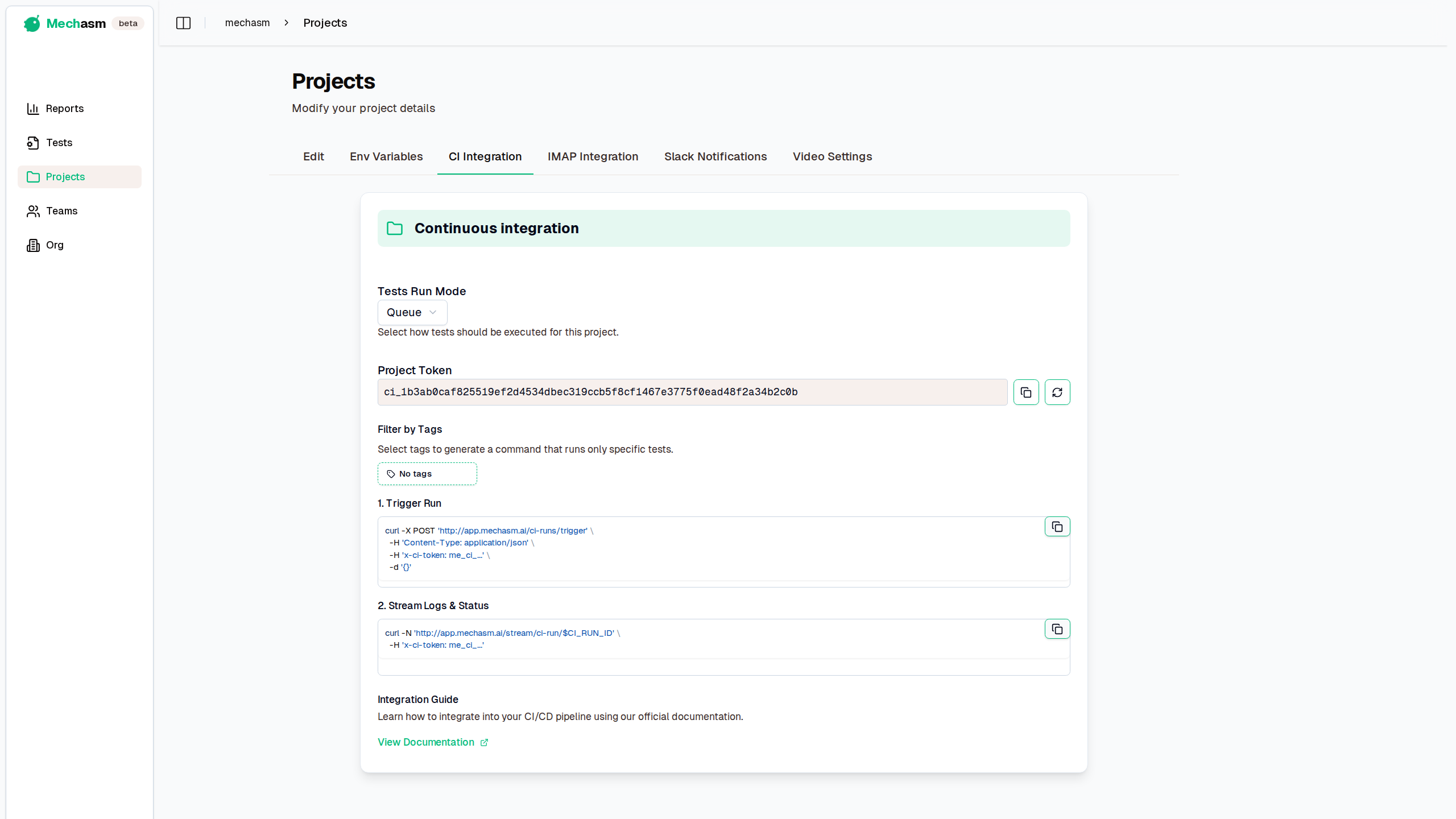Image resolution: width=1456 pixels, height=819 pixels.
Task: Open the Tests Run Mode Queue dropdown
Action: pos(411,312)
